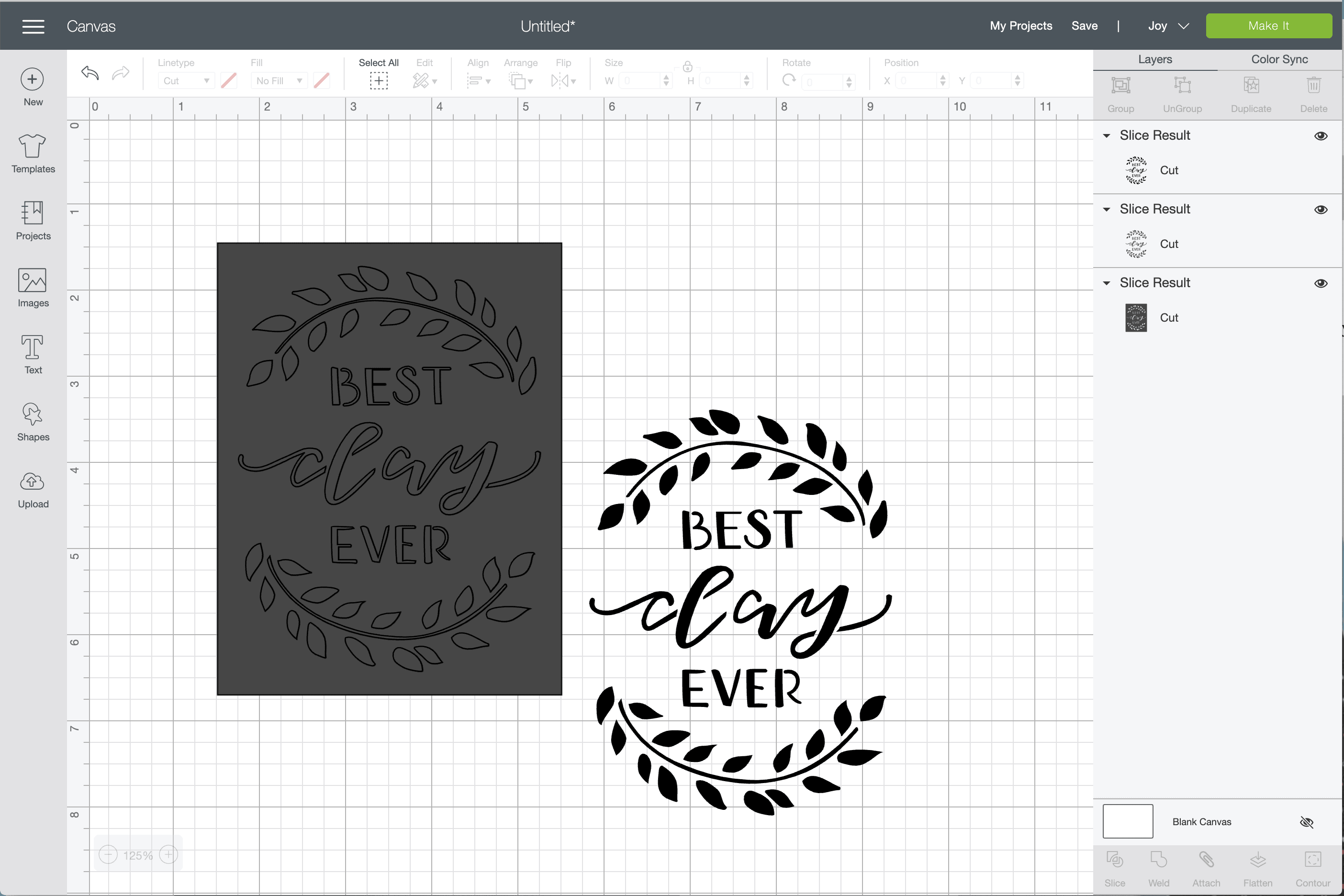
Task: Open the hamburger menu icon
Action: tap(33, 26)
